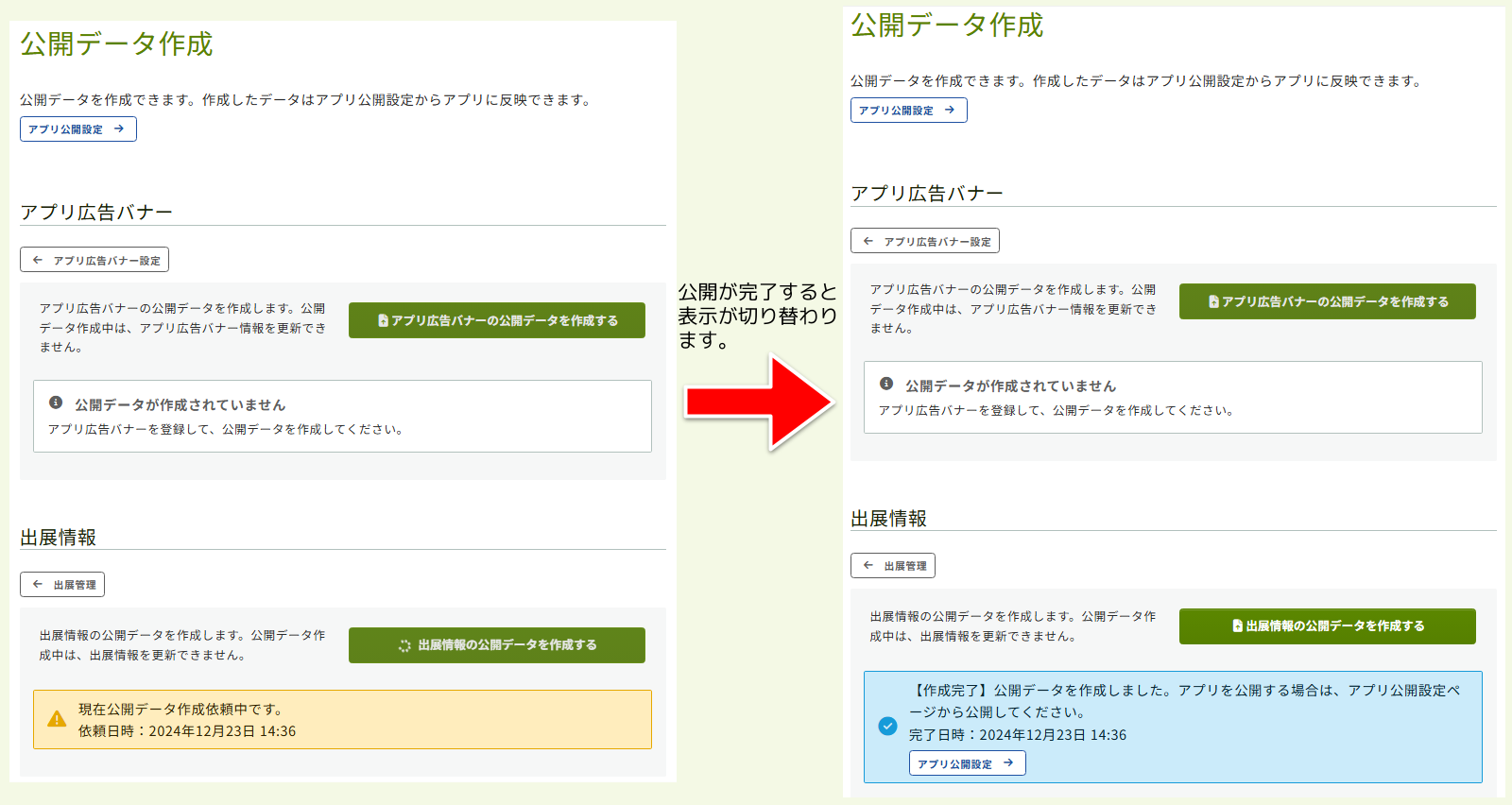1512x805 pixels.
Task: Click 出展情報 section heading in right screenshot
Action: click(x=889, y=518)
